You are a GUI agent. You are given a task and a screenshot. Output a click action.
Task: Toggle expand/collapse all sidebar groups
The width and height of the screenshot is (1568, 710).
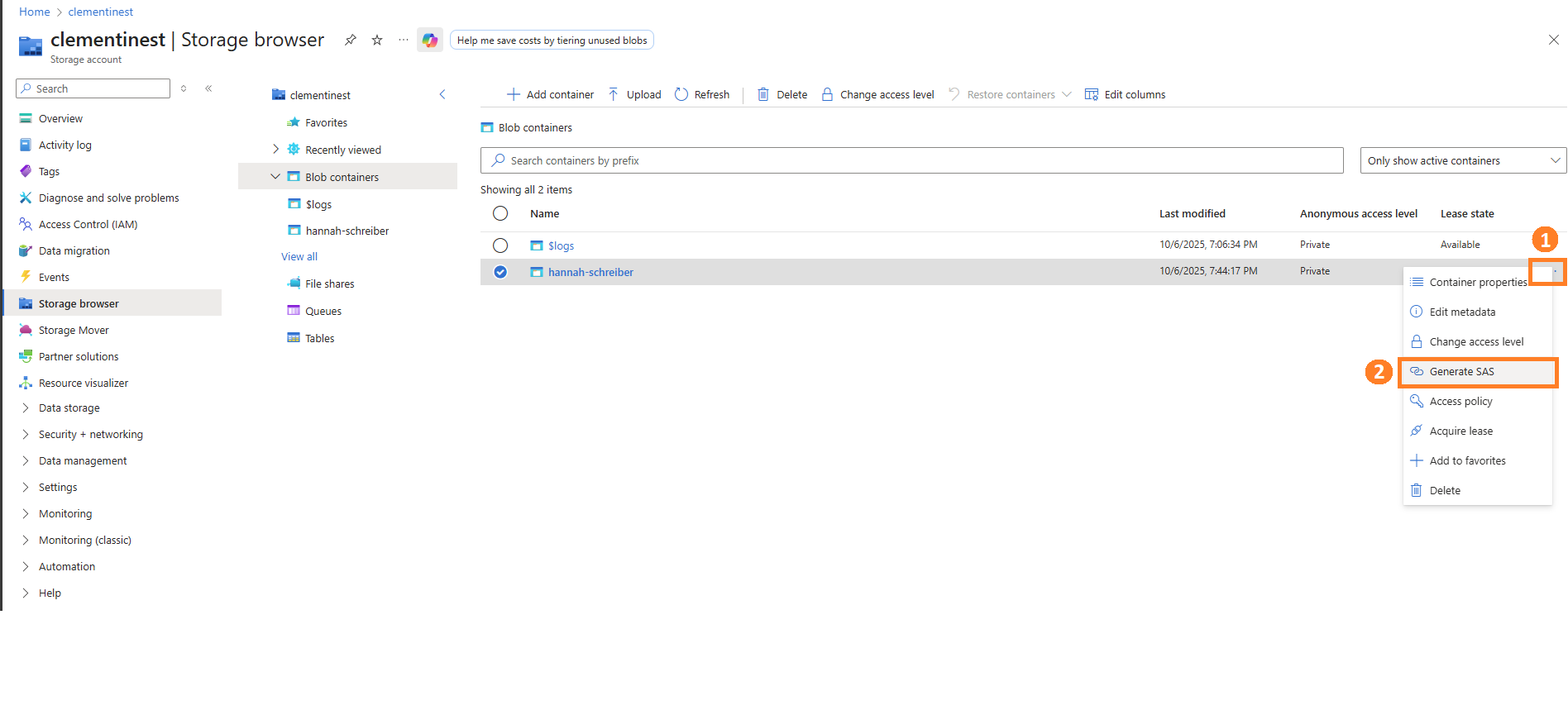(x=184, y=88)
